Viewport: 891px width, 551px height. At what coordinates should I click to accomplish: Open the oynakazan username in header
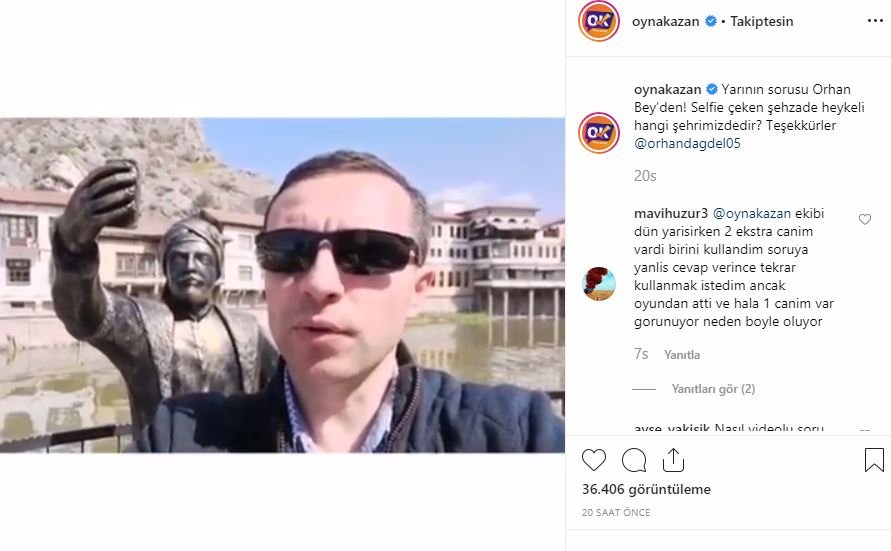coord(665,21)
